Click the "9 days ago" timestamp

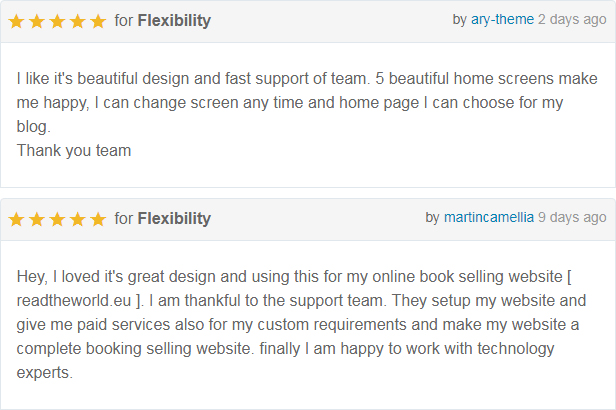click(x=572, y=217)
